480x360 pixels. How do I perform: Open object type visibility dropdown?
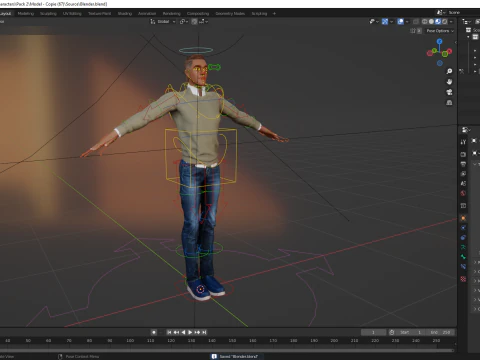pos(374,21)
